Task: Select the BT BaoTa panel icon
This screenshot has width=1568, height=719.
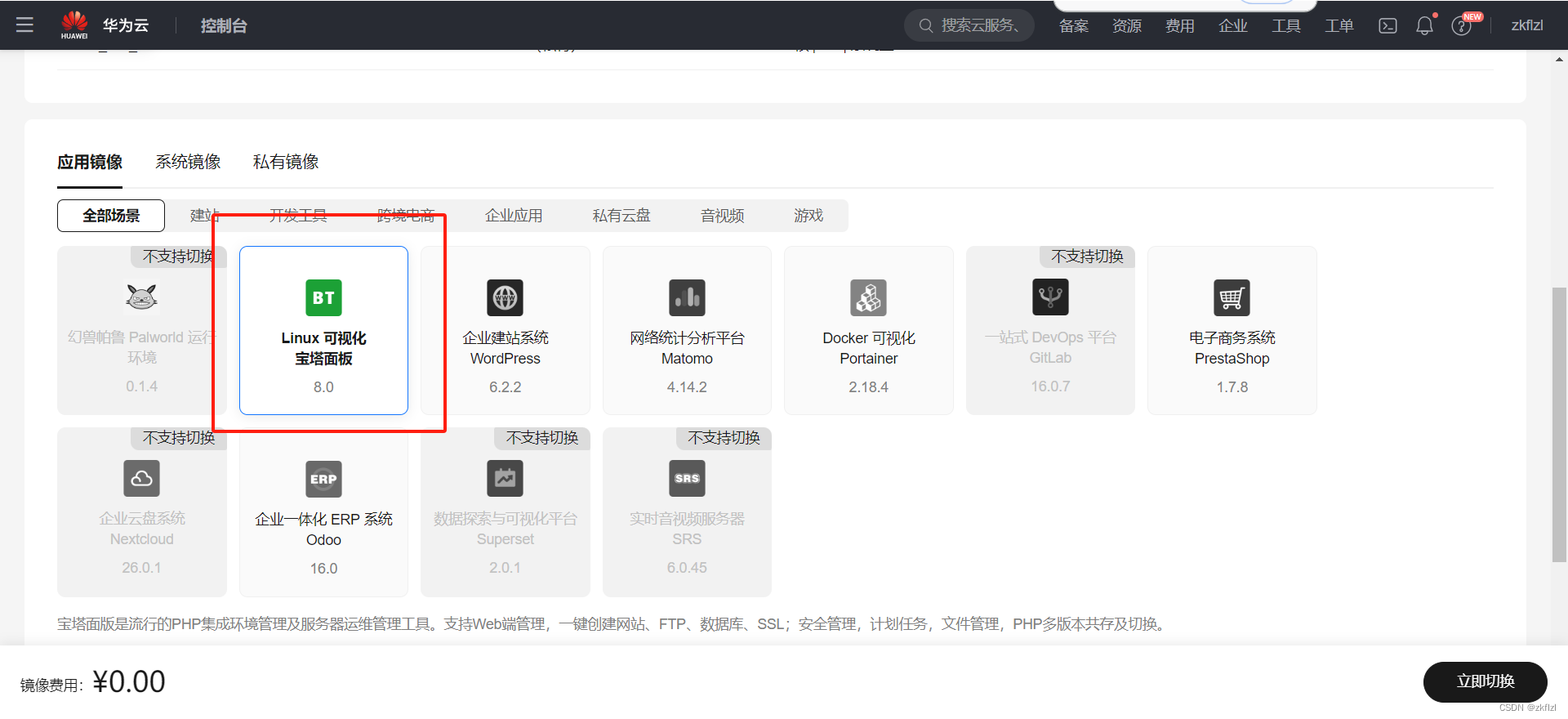Action: coord(323,297)
